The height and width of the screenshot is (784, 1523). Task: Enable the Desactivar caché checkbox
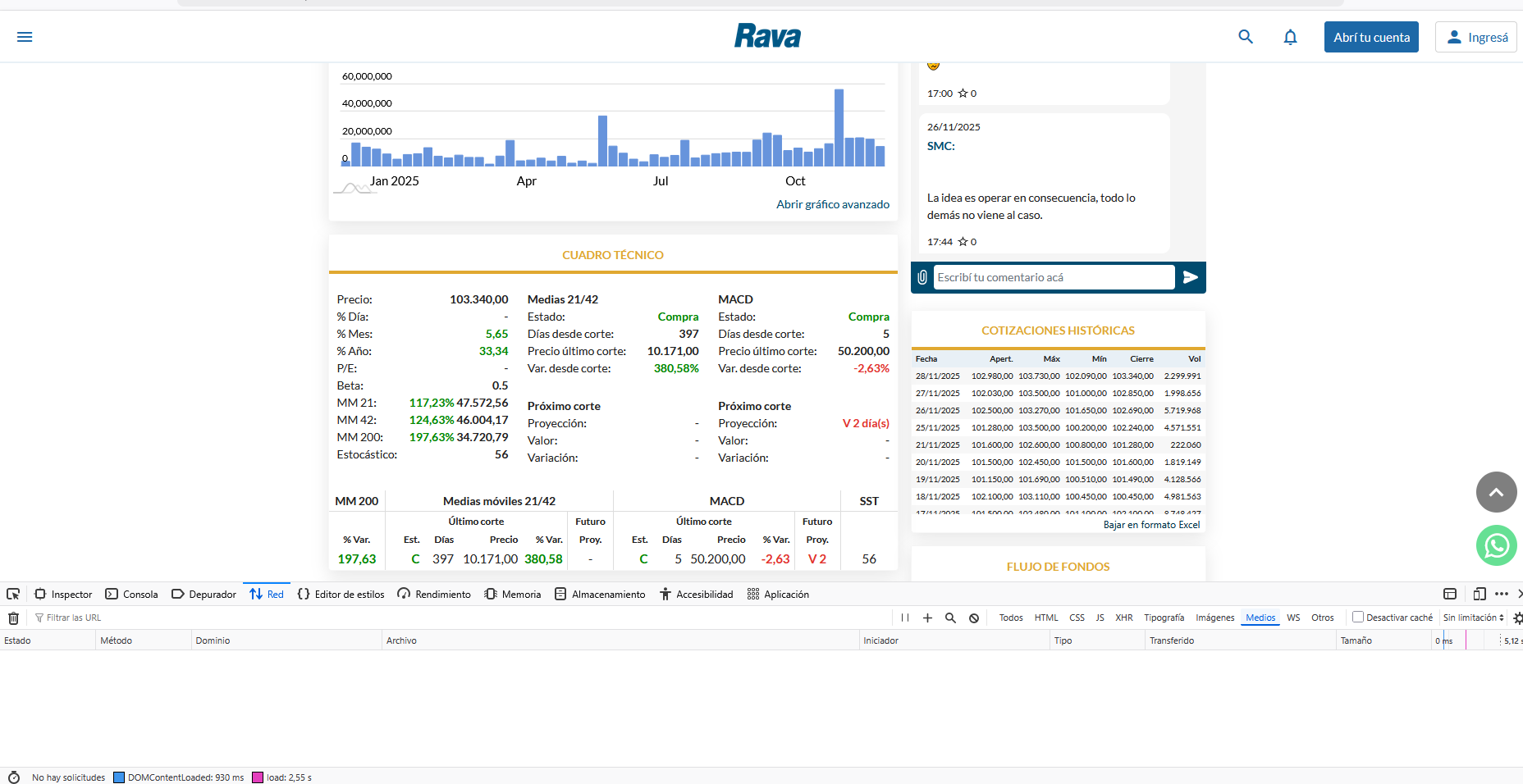[1358, 618]
